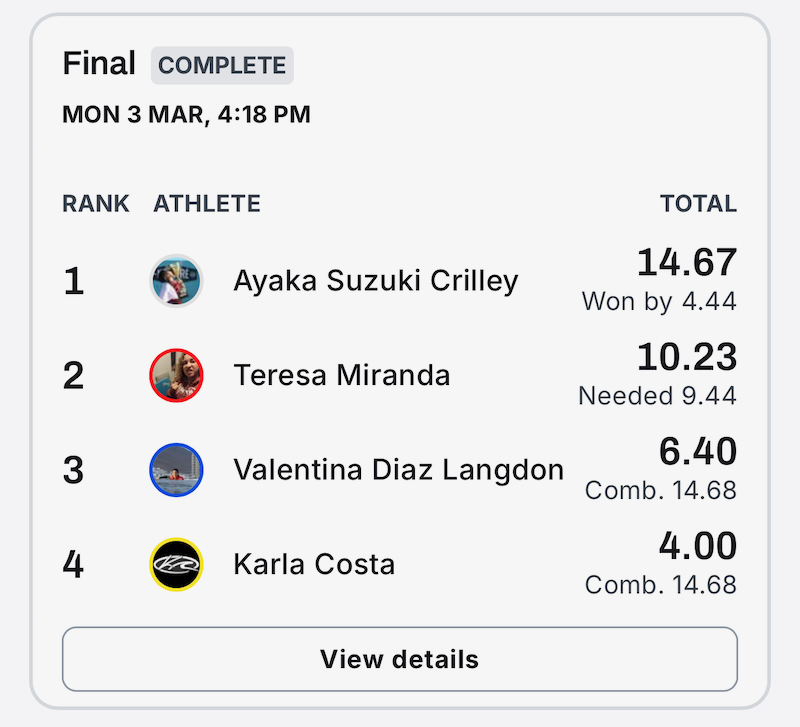
Task: Select athlete name Ayaka Suzuki Crilley
Action: (x=376, y=281)
